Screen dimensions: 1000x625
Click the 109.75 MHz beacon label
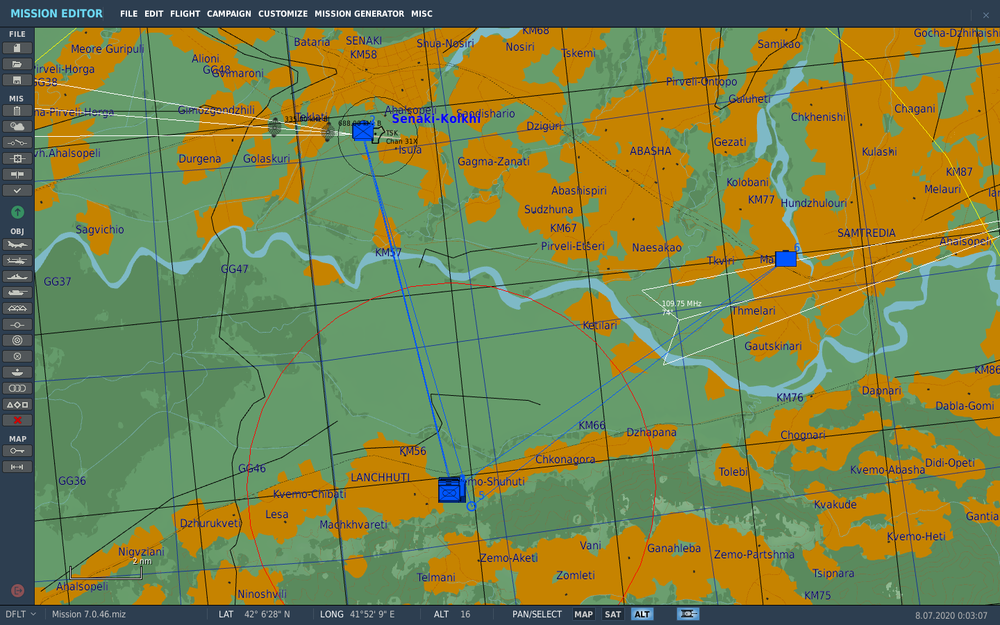(x=682, y=304)
